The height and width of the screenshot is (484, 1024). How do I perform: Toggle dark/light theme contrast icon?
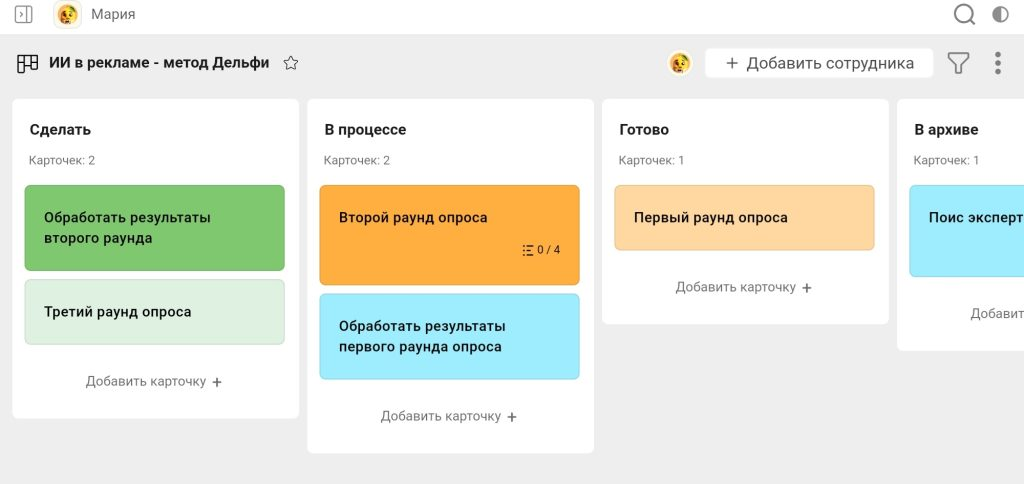coord(1000,14)
